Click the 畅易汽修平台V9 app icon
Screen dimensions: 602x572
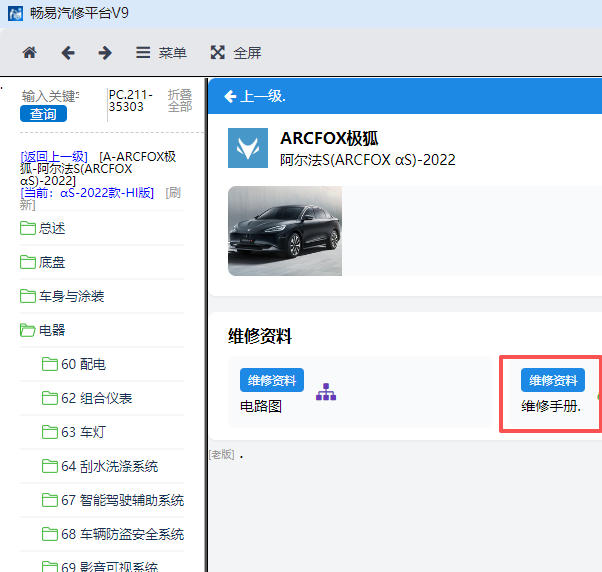16,13
